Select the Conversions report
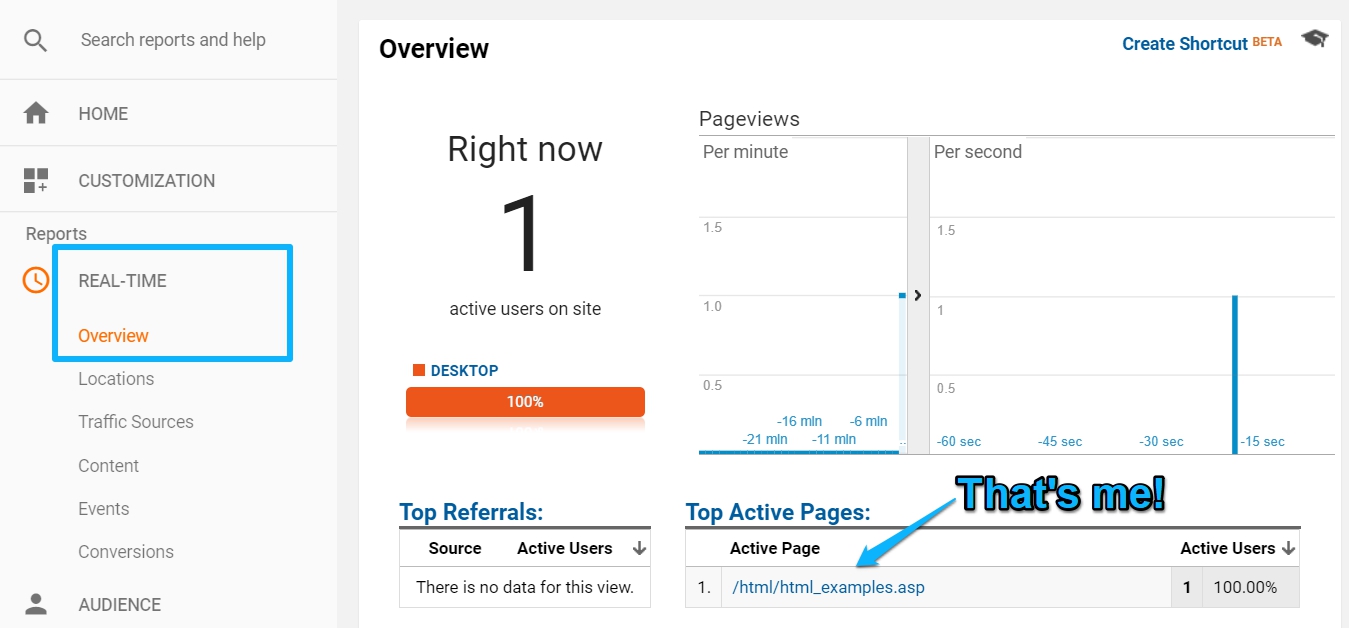The image size is (1349, 628). click(126, 551)
